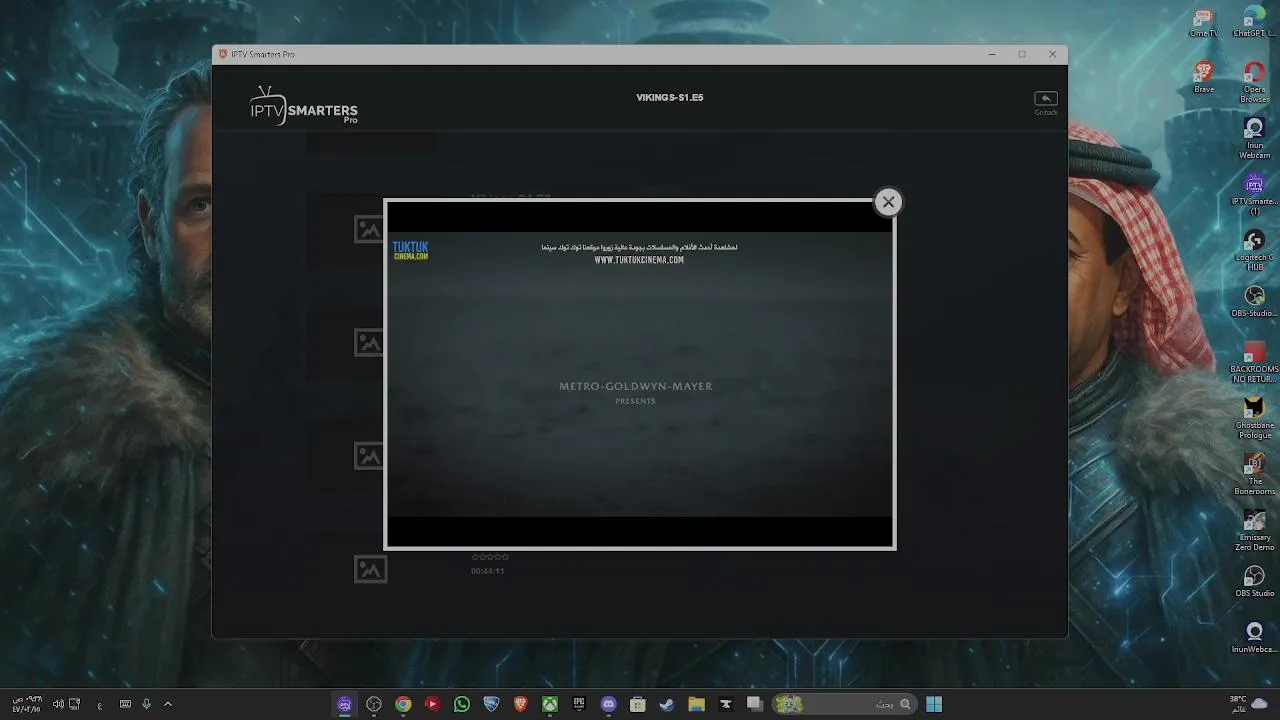1280x720 pixels.
Task: Open the ChatGPT desktop shortcut
Action: coord(1254,23)
